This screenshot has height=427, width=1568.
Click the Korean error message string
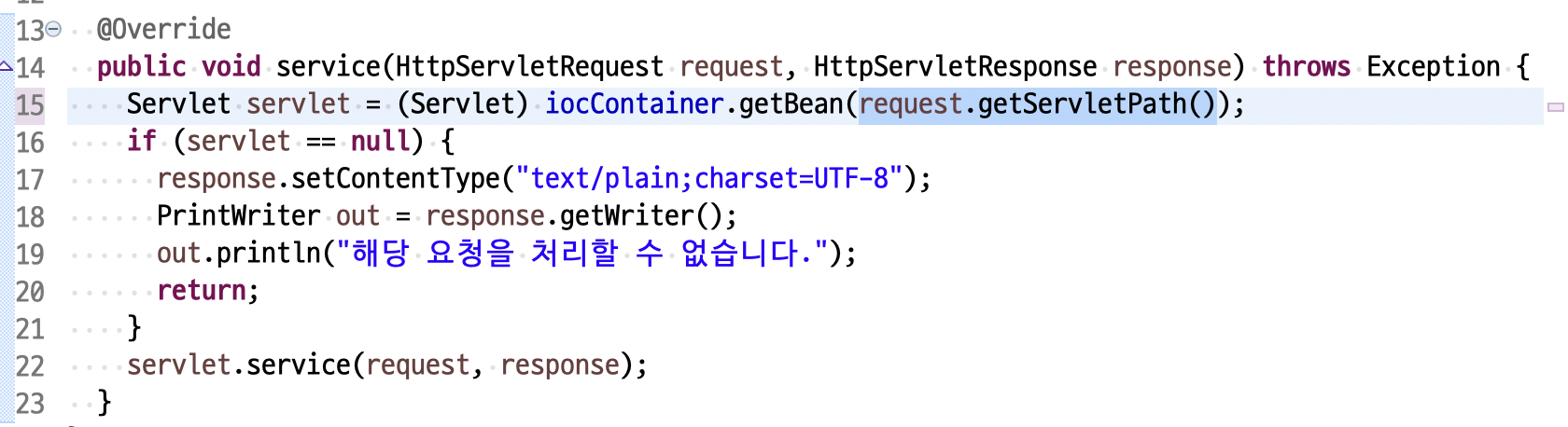coord(582,253)
